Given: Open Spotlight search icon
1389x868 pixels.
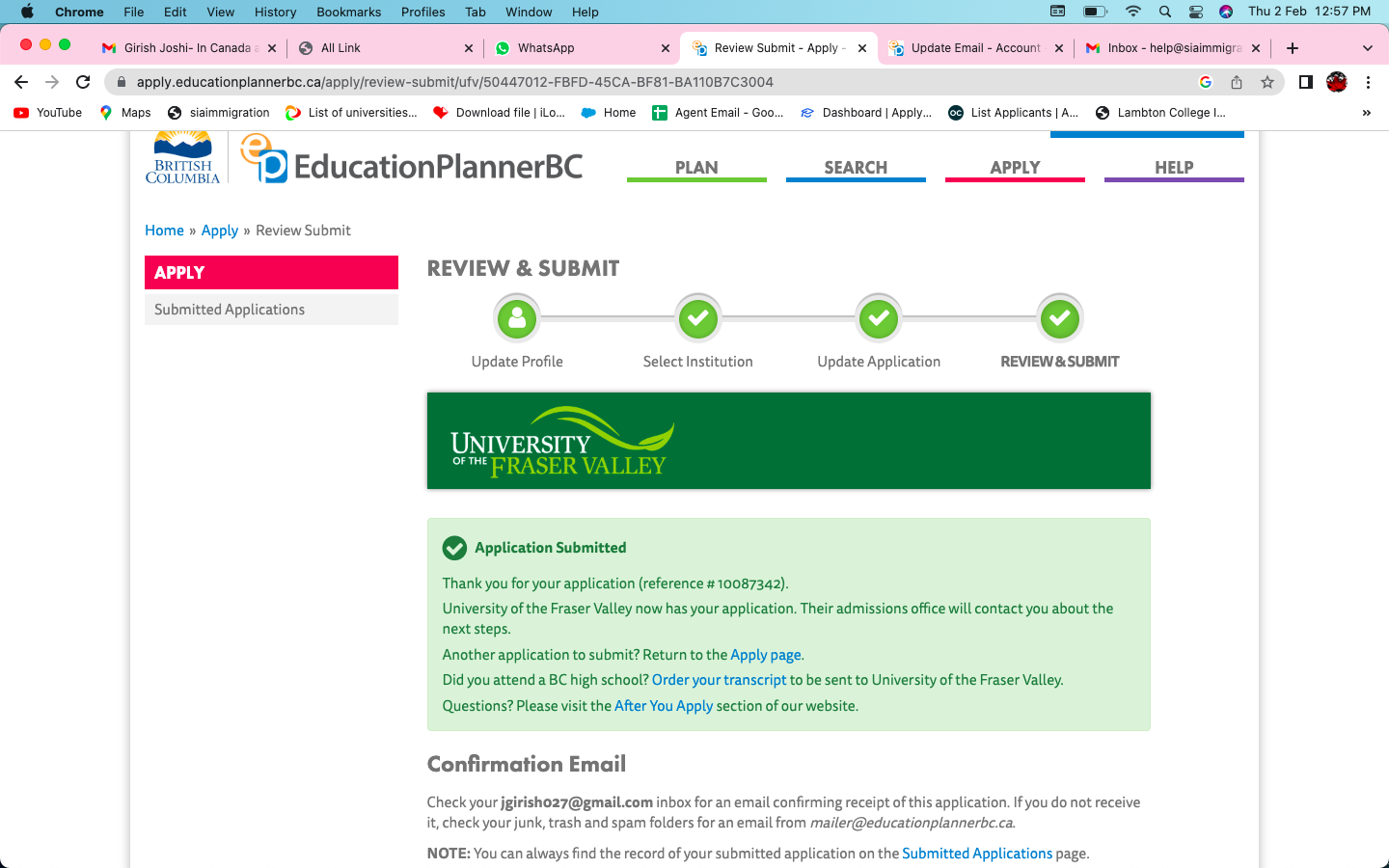Looking at the screenshot, I should click(x=1165, y=12).
